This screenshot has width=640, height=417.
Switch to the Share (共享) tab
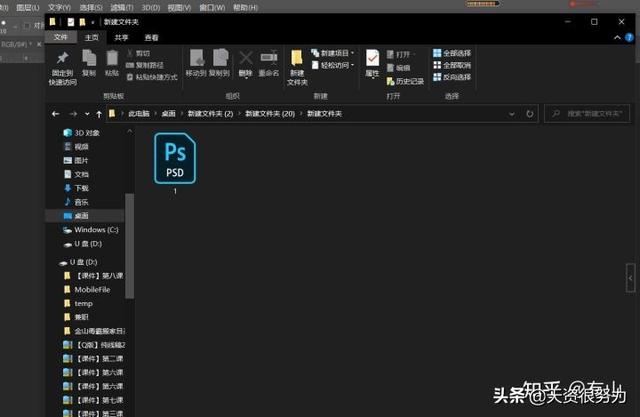tap(121, 38)
